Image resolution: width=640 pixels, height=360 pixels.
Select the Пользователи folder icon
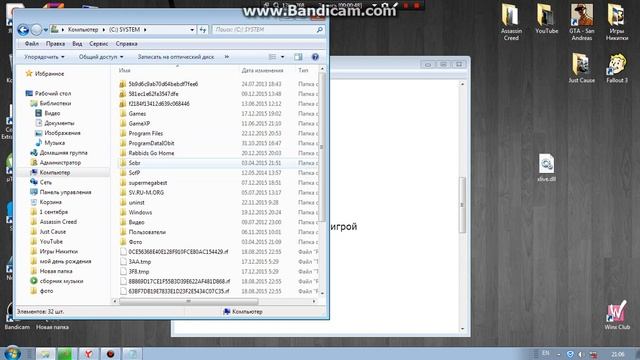pos(123,232)
